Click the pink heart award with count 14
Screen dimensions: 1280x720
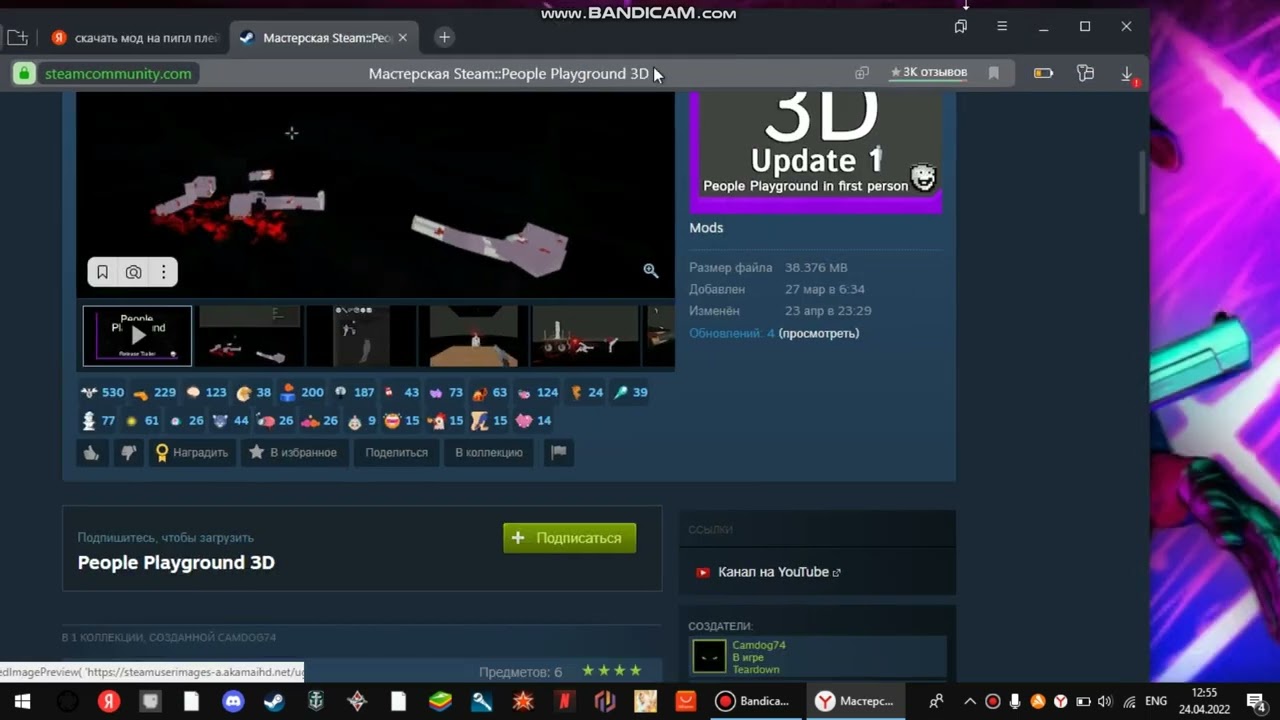[x=533, y=421]
